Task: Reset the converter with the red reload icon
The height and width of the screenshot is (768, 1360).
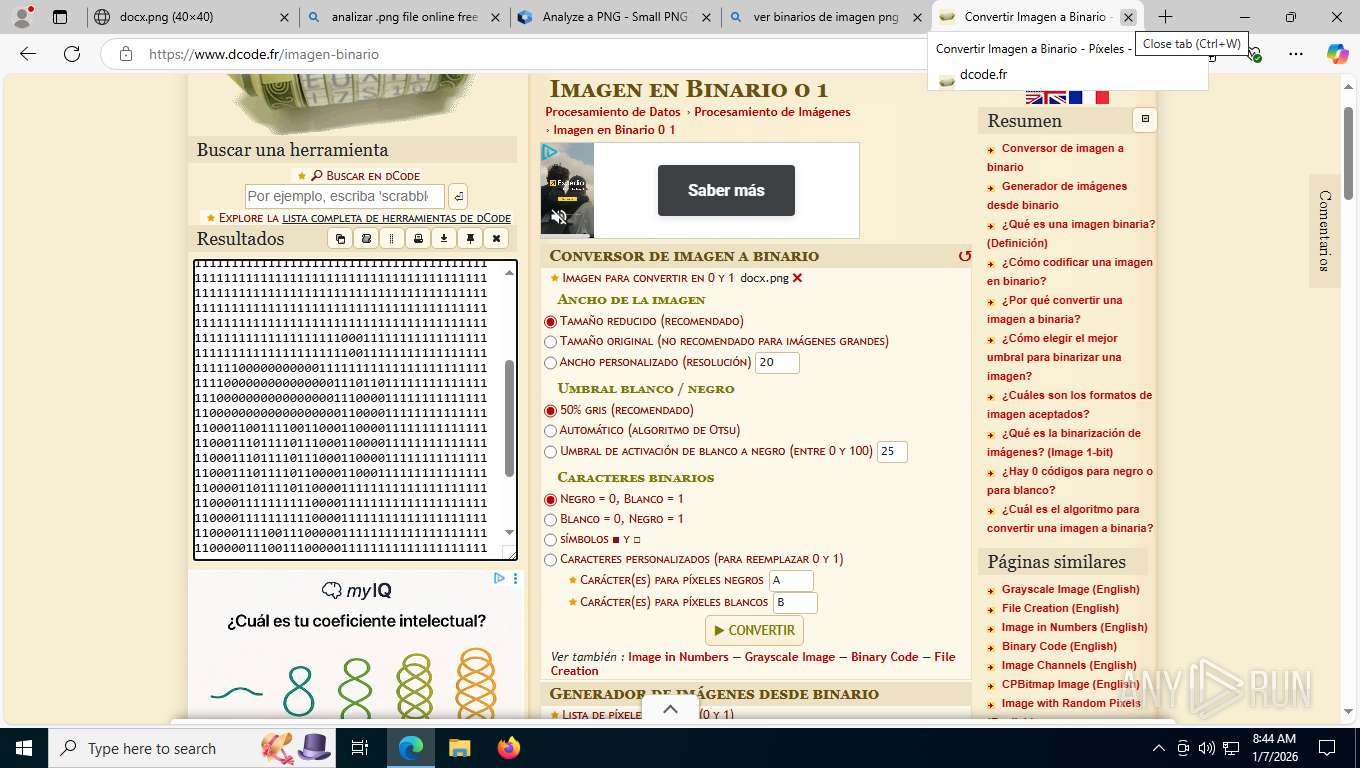Action: pos(964,256)
